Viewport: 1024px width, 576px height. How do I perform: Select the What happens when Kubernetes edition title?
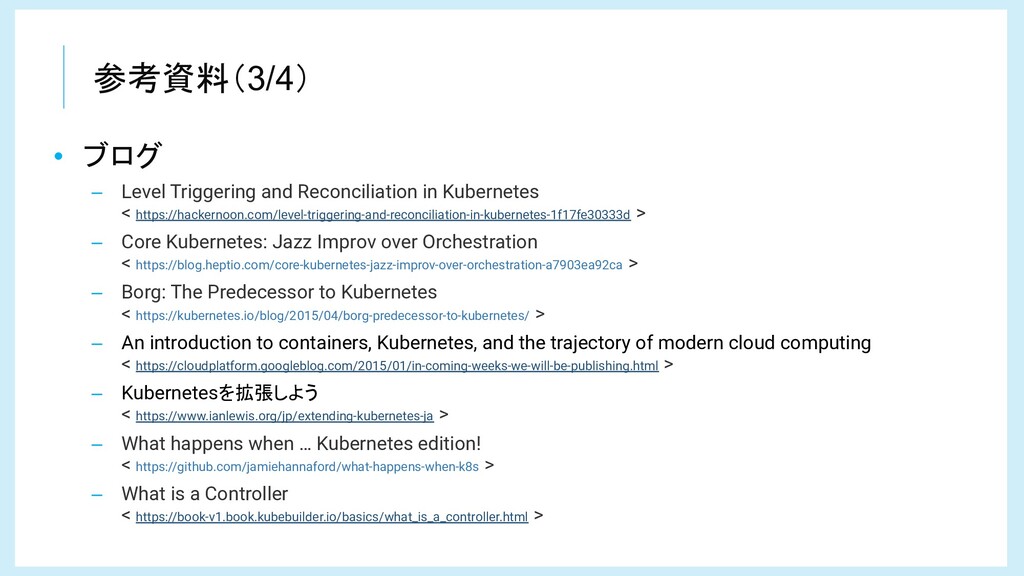[x=301, y=443]
